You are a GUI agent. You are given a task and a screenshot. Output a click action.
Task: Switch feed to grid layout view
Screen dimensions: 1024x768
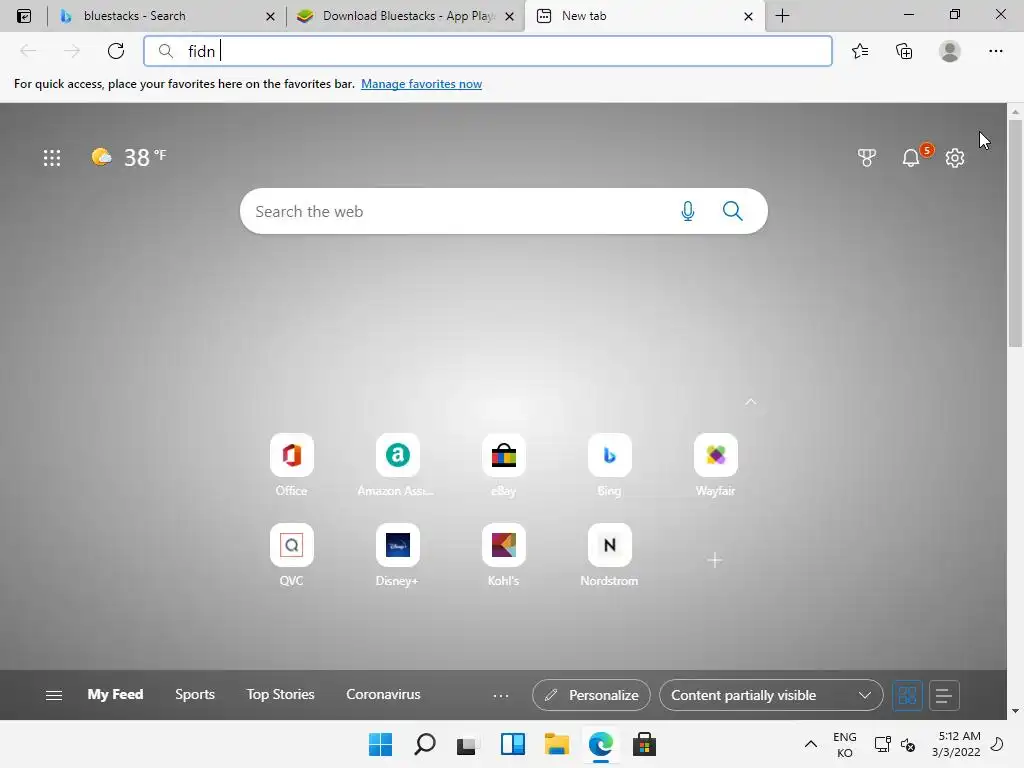pos(907,695)
